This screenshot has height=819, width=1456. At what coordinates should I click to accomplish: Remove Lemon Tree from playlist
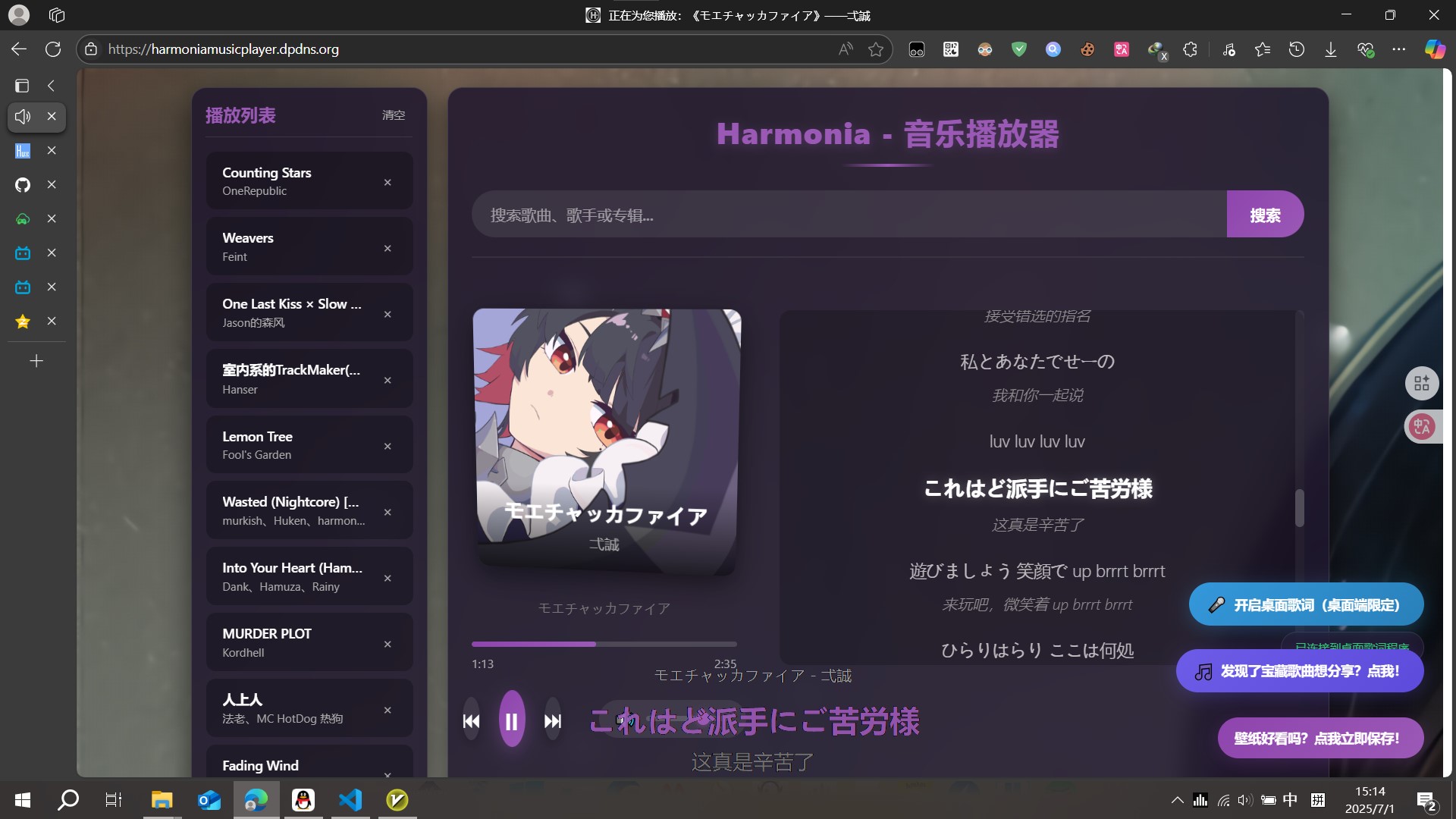click(388, 446)
